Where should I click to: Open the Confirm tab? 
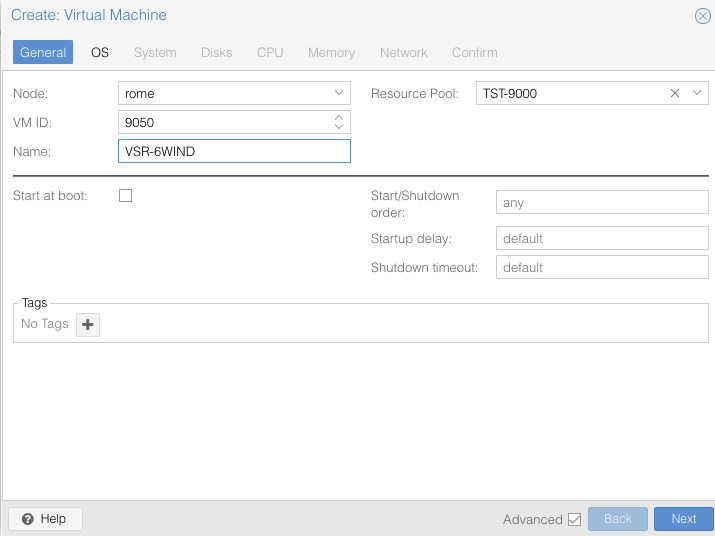click(475, 52)
